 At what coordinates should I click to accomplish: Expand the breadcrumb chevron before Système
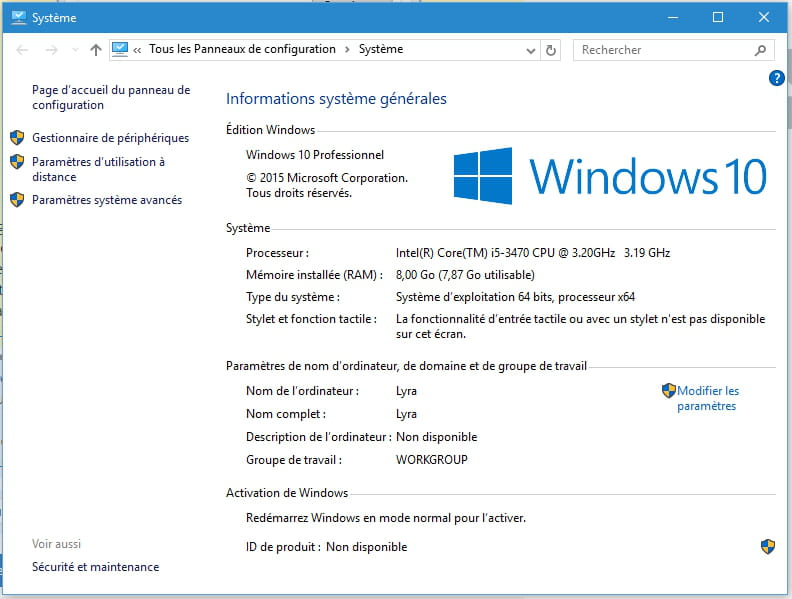[x=347, y=49]
